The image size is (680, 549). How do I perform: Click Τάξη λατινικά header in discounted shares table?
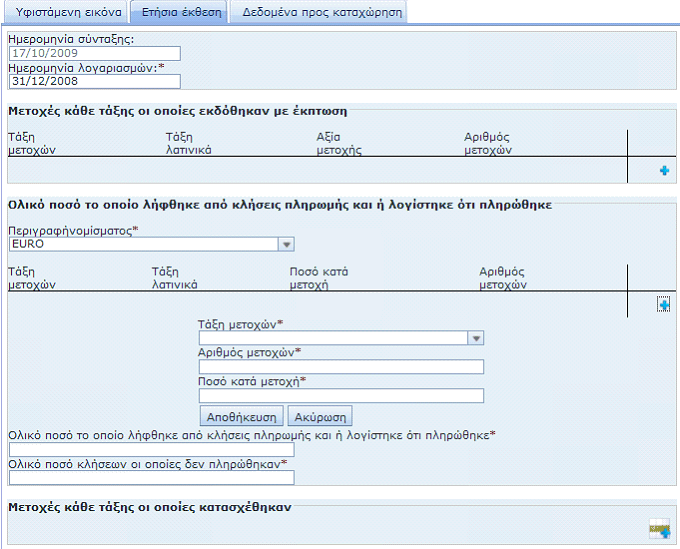189,144
